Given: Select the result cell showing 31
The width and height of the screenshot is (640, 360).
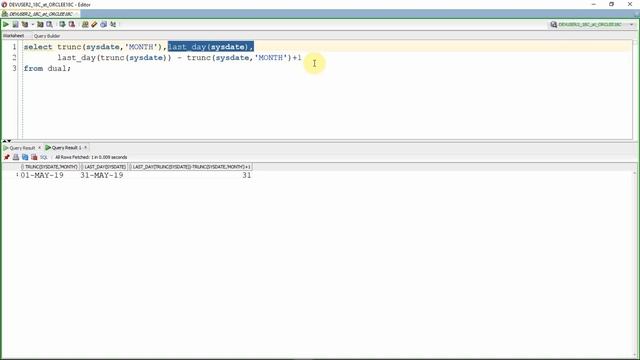Looking at the screenshot, I should (247, 176).
